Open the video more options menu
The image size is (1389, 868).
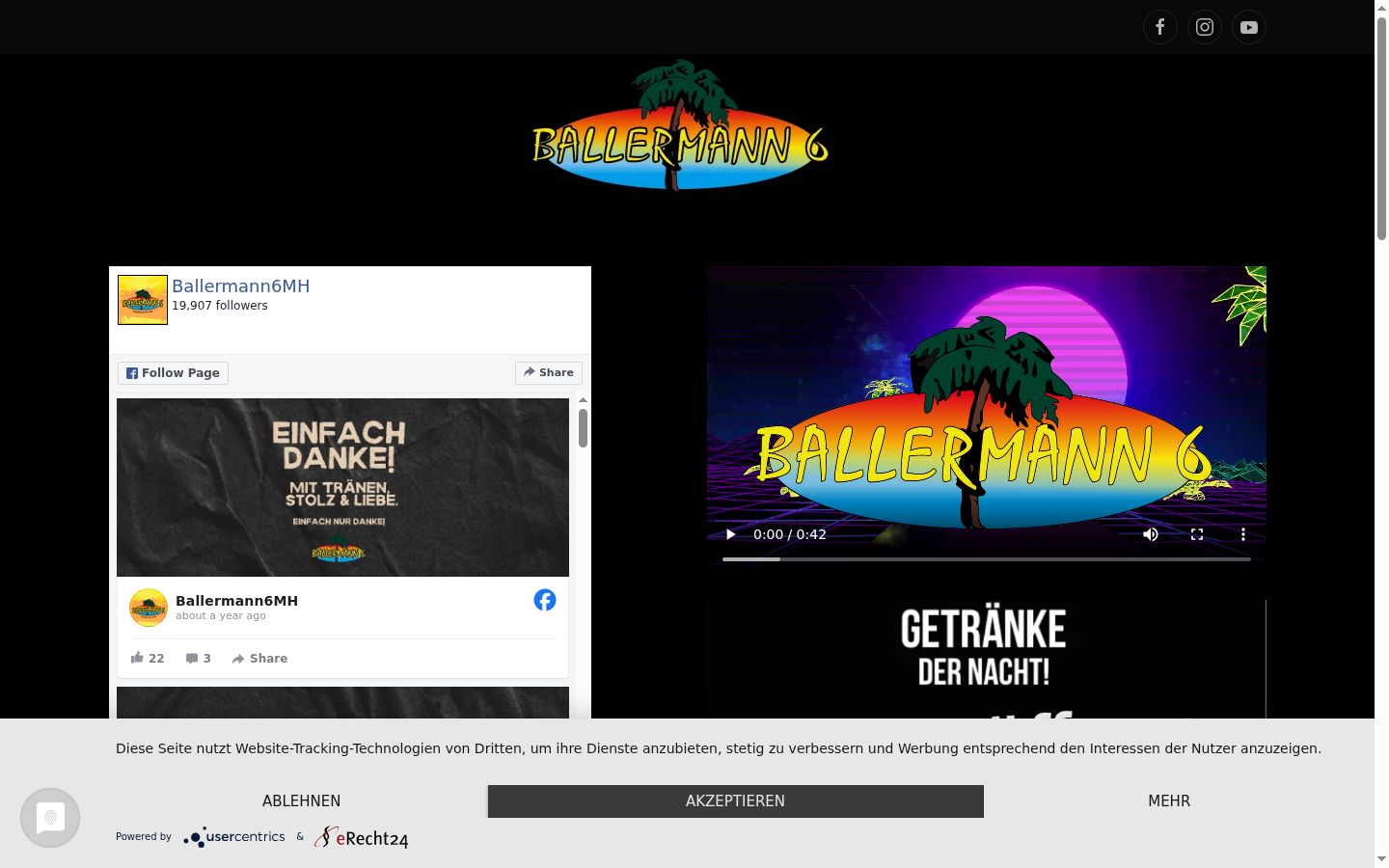[1243, 534]
